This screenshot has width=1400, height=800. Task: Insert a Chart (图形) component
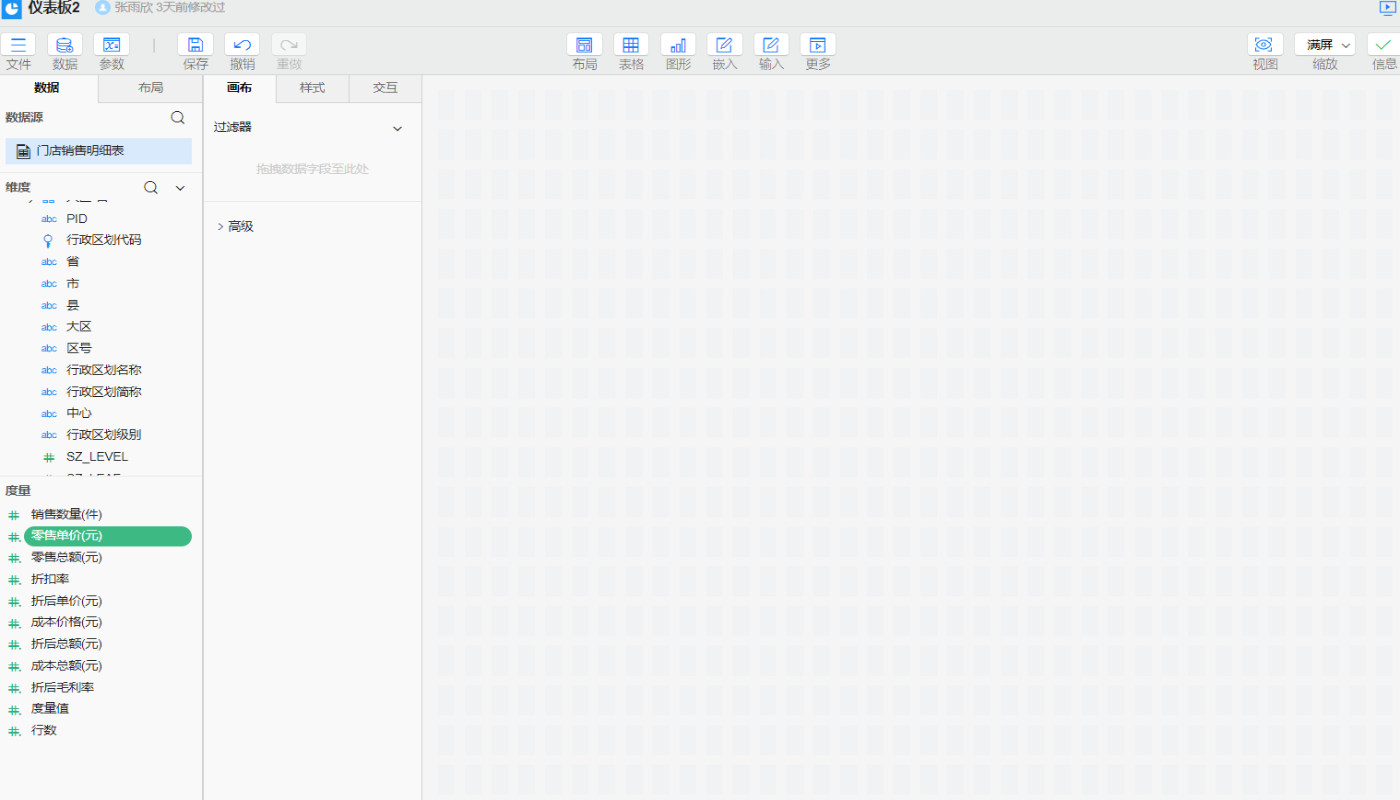[x=678, y=45]
